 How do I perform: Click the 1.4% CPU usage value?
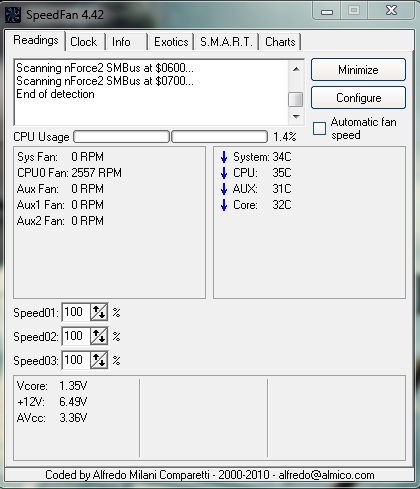[285, 137]
